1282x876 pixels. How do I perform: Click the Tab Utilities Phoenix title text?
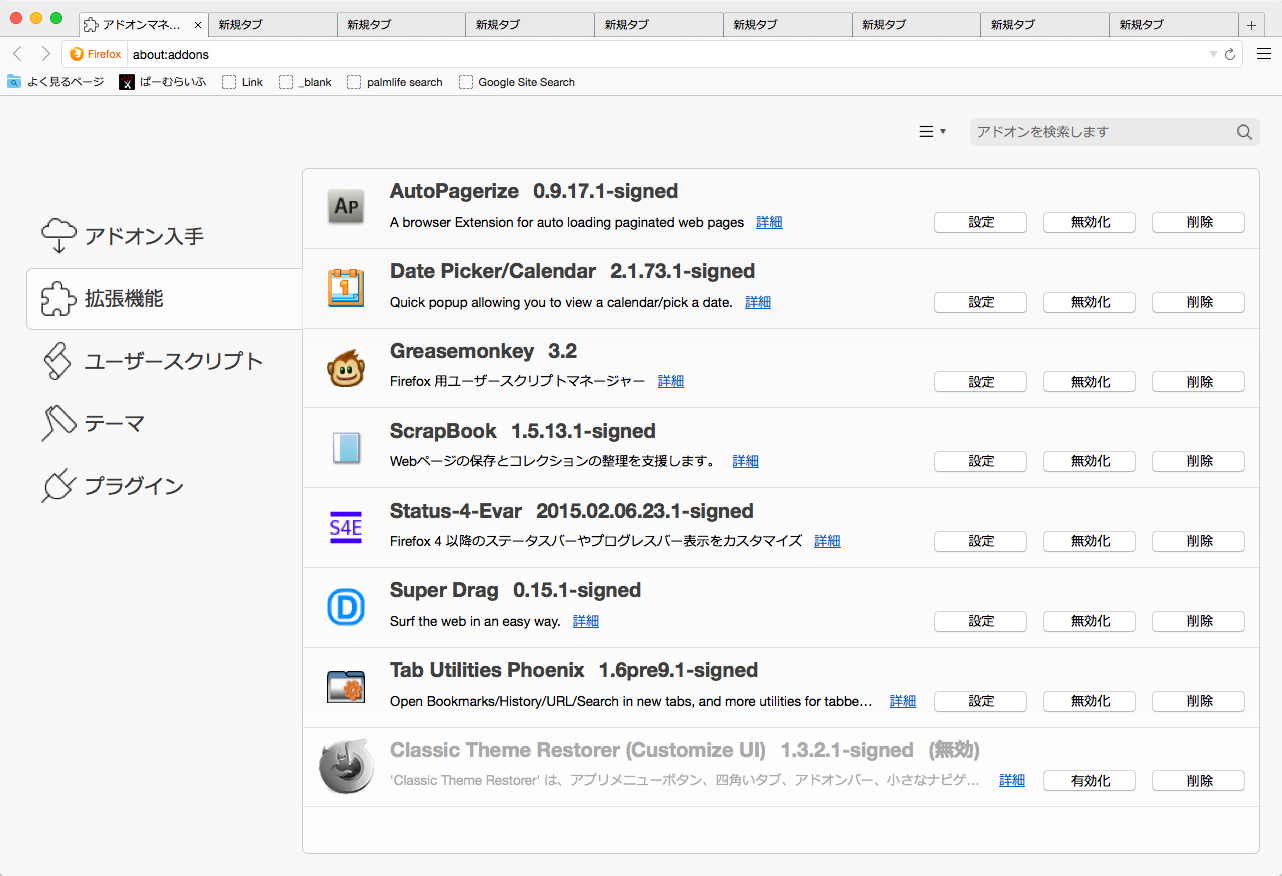(487, 670)
